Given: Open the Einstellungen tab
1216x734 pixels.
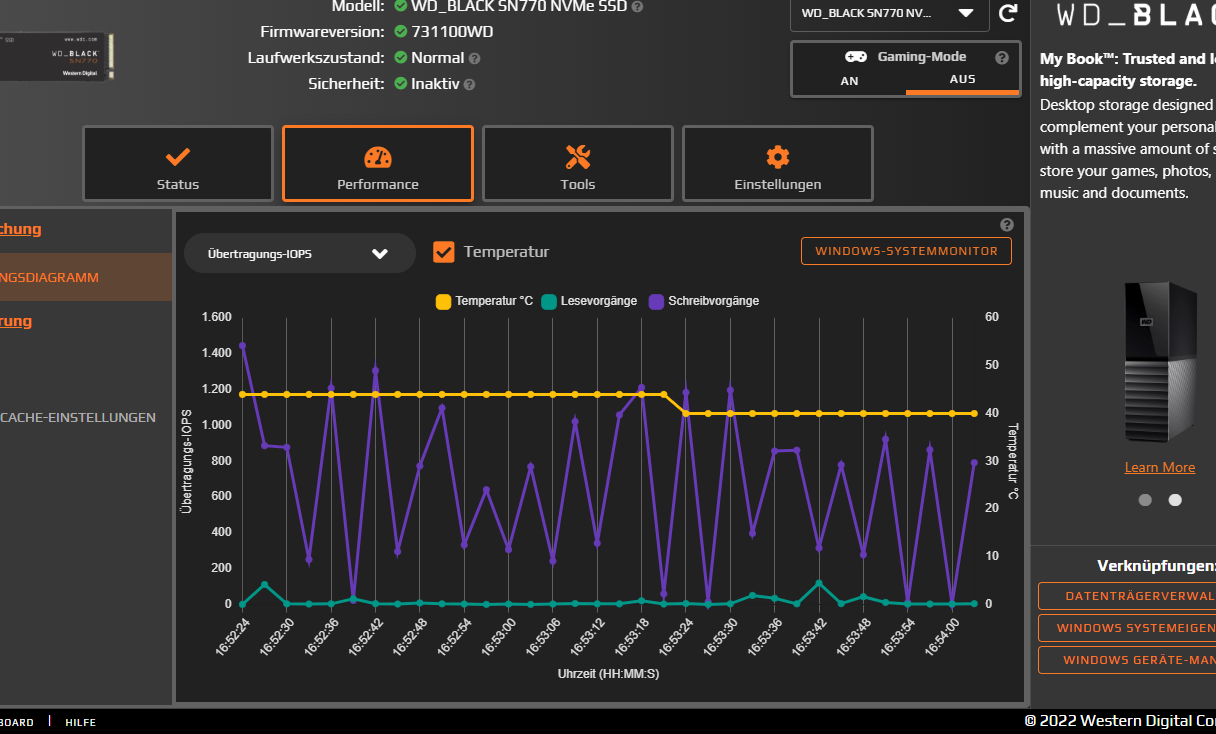Looking at the screenshot, I should click(x=778, y=163).
